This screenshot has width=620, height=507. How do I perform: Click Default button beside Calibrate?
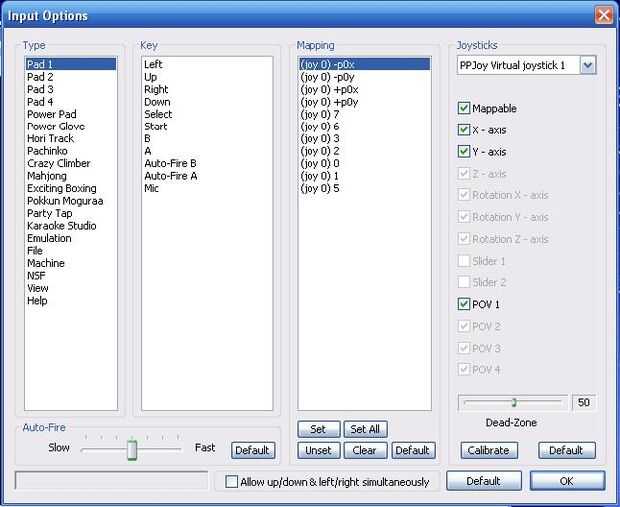tap(566, 450)
